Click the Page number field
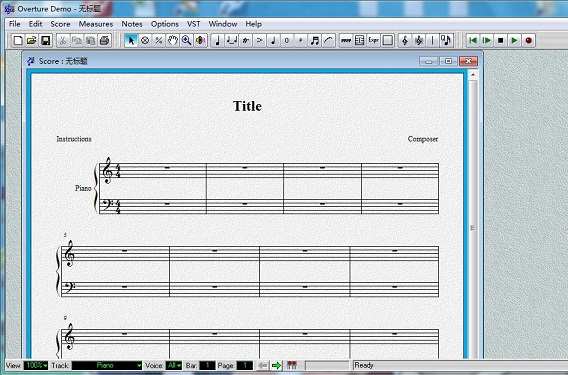 point(245,365)
